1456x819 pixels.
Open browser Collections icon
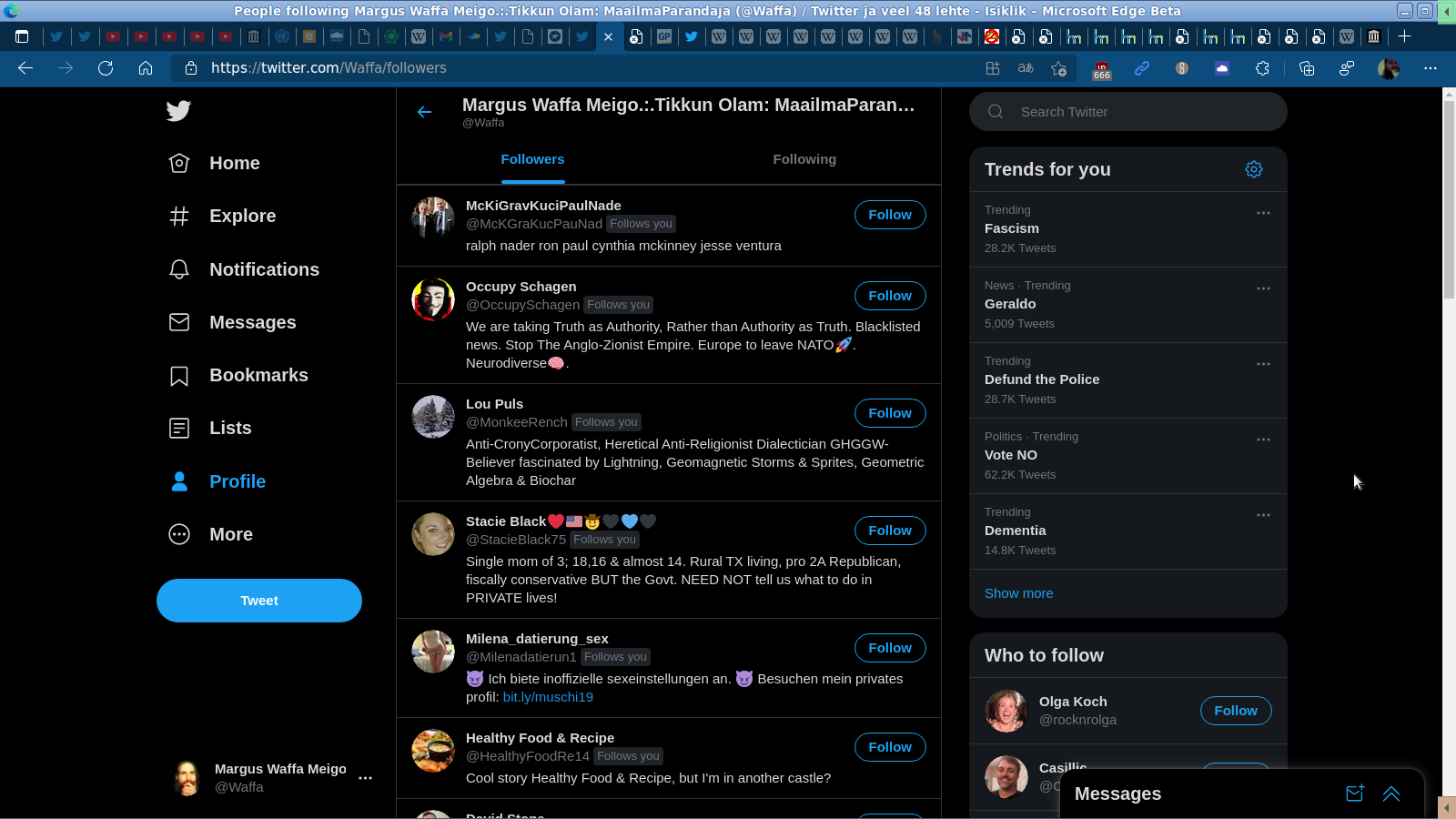[1307, 68]
